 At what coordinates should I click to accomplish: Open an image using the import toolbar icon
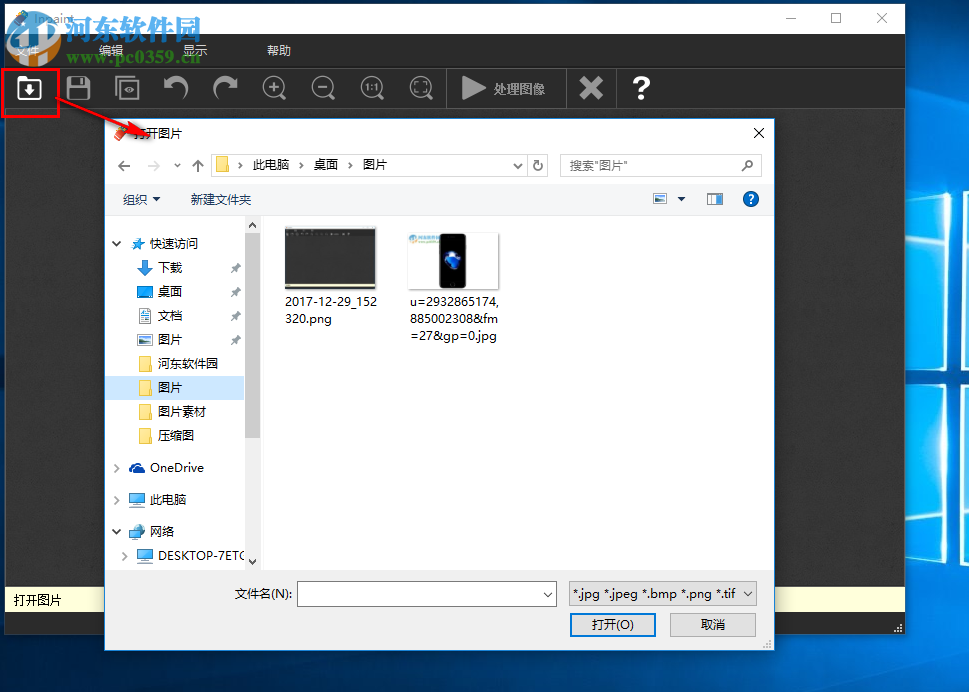coord(29,88)
